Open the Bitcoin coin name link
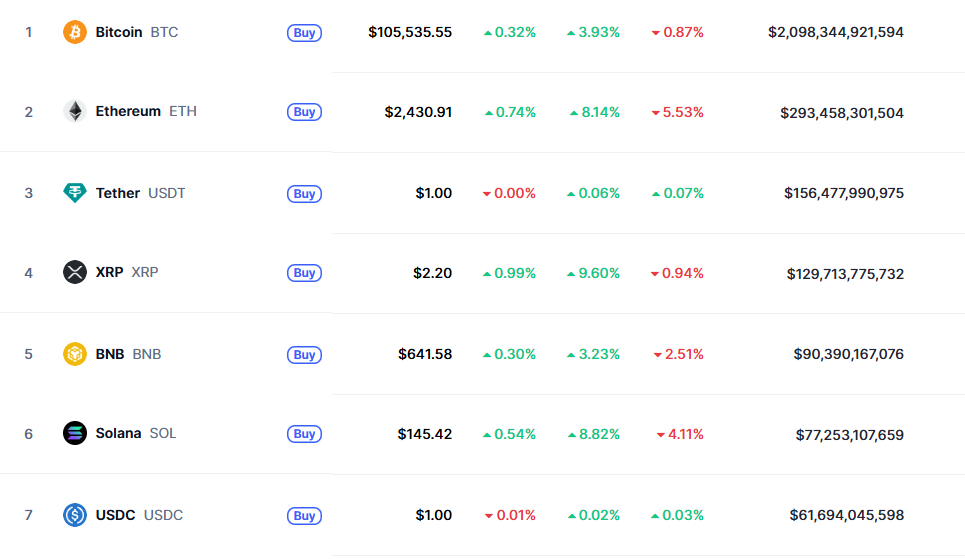This screenshot has height=559, width=965. click(x=119, y=32)
